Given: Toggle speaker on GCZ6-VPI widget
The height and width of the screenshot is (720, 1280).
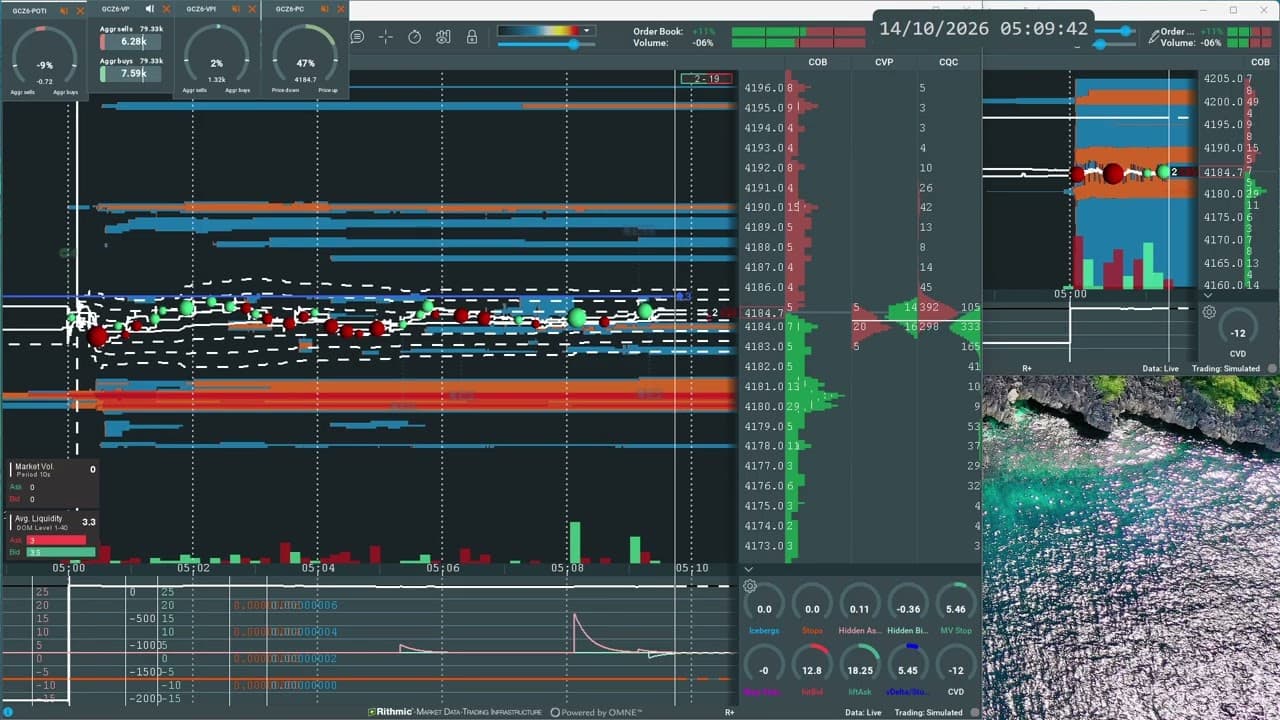Looking at the screenshot, I should tap(237, 9).
